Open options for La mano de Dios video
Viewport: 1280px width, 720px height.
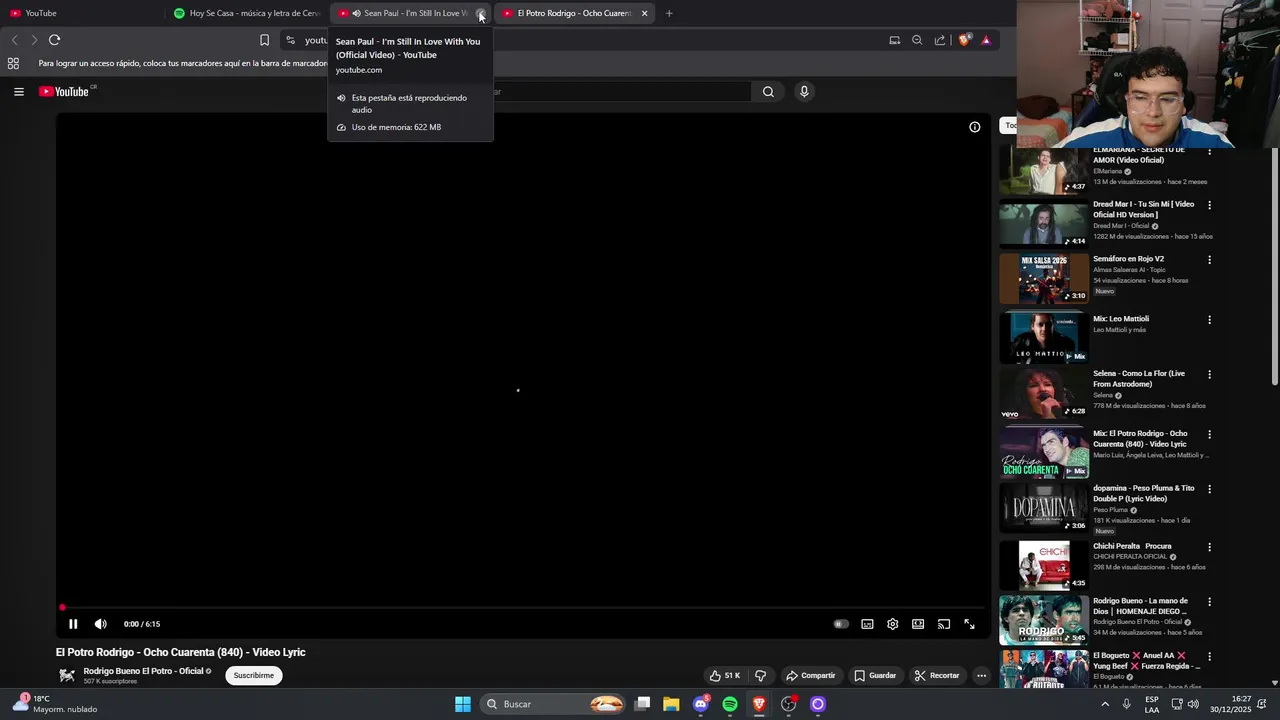1209,602
